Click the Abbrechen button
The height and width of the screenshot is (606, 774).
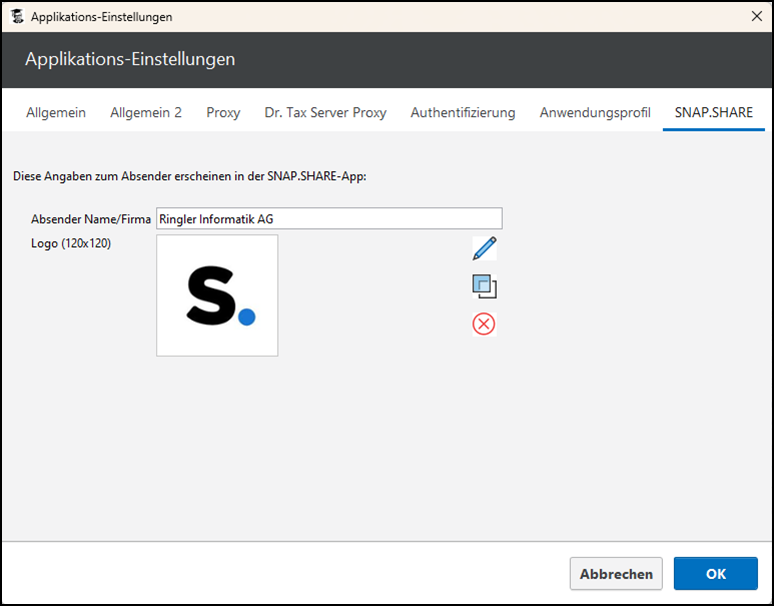point(616,573)
